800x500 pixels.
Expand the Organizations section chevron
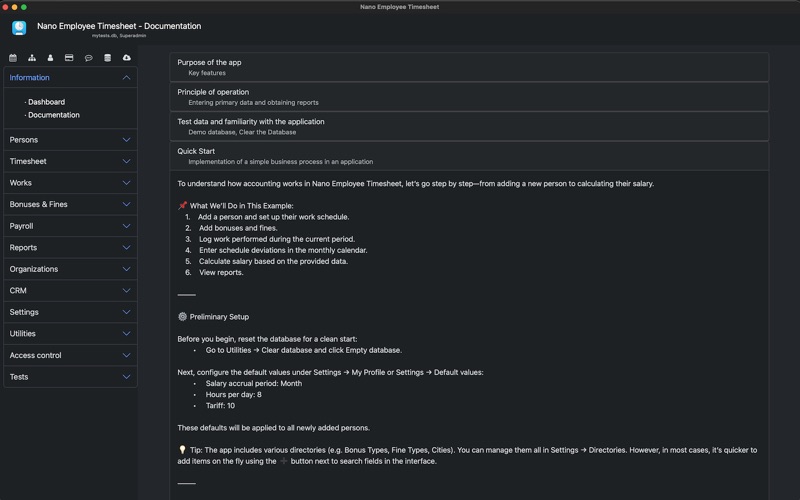(127, 269)
